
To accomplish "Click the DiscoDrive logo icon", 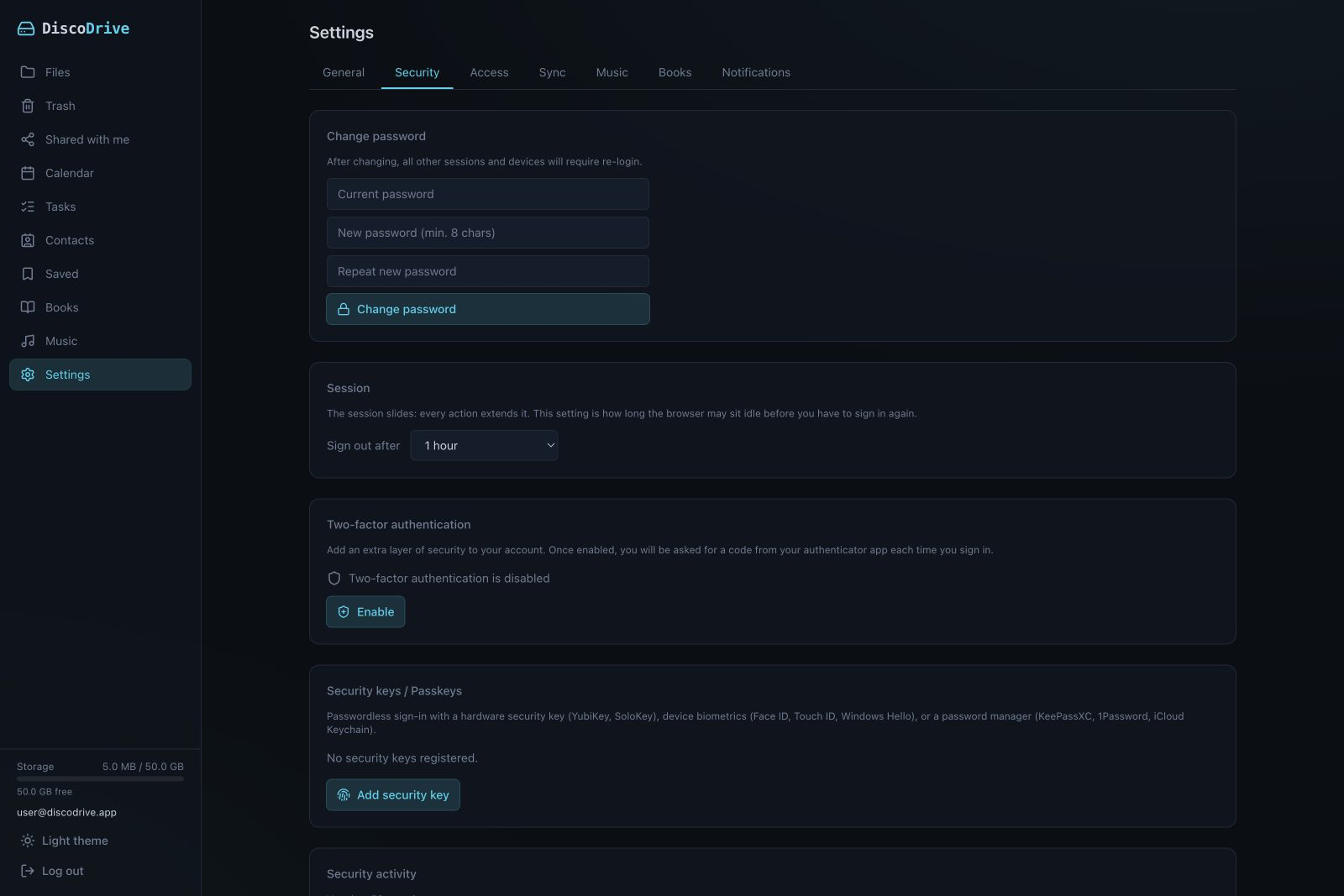I will [x=26, y=29].
